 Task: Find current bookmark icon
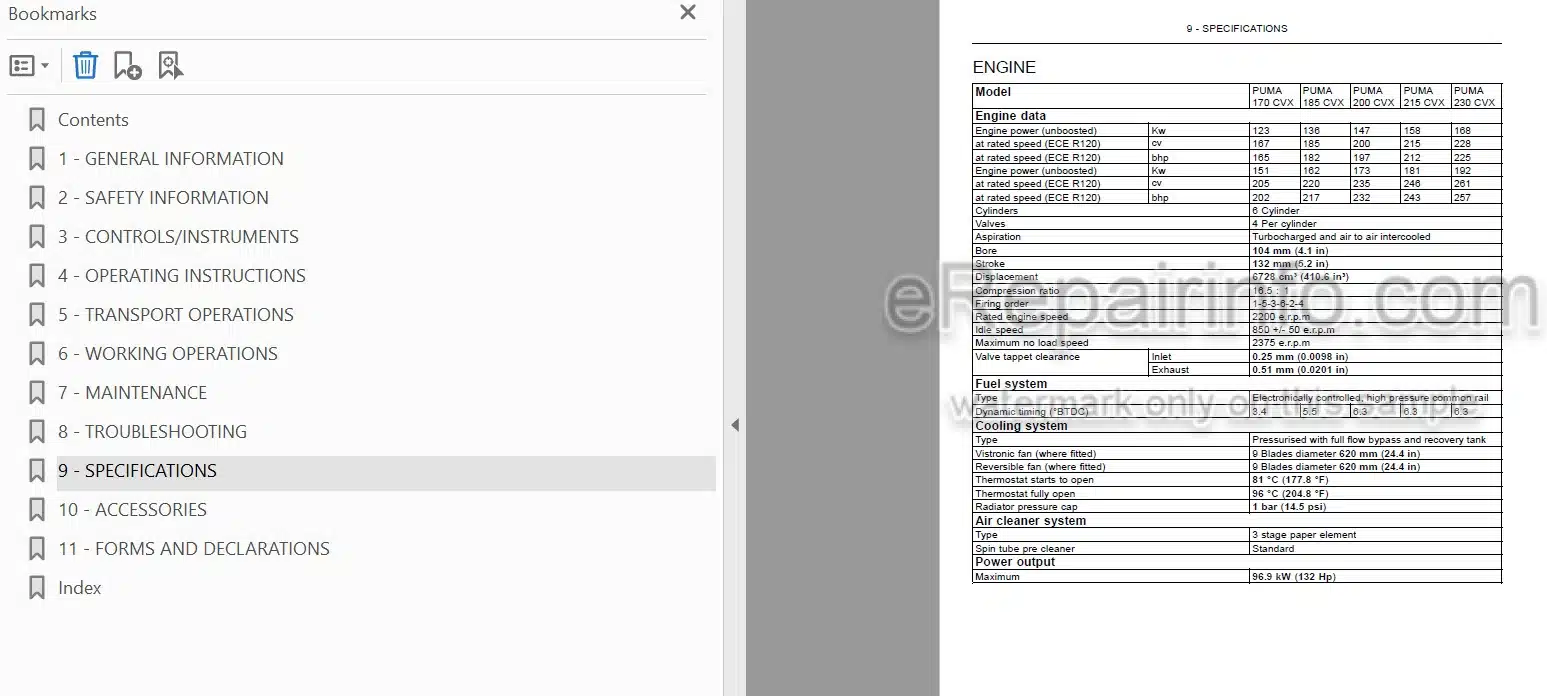pos(171,66)
